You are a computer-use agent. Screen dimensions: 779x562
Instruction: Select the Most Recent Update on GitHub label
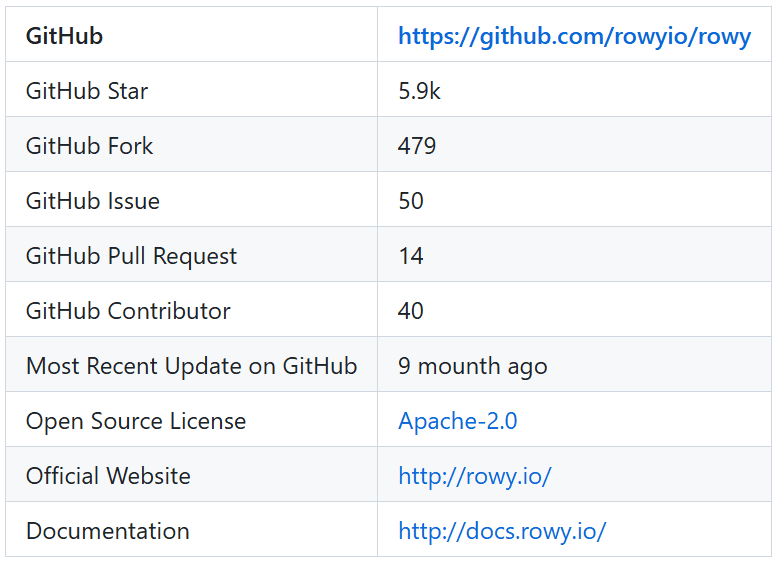[x=191, y=366]
